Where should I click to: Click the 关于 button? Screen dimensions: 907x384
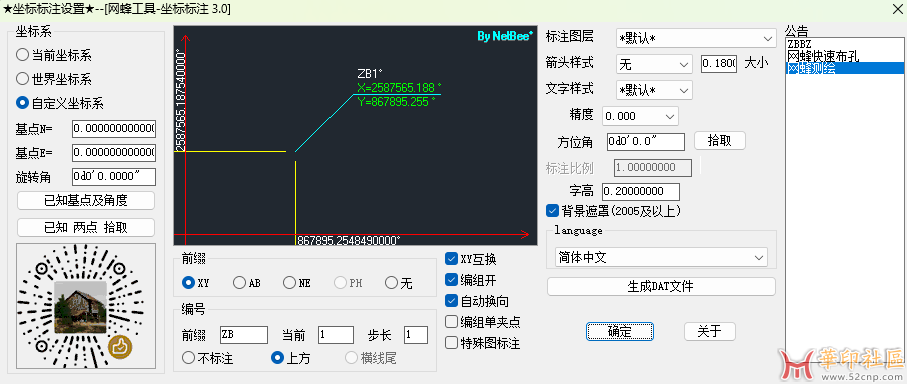709,331
